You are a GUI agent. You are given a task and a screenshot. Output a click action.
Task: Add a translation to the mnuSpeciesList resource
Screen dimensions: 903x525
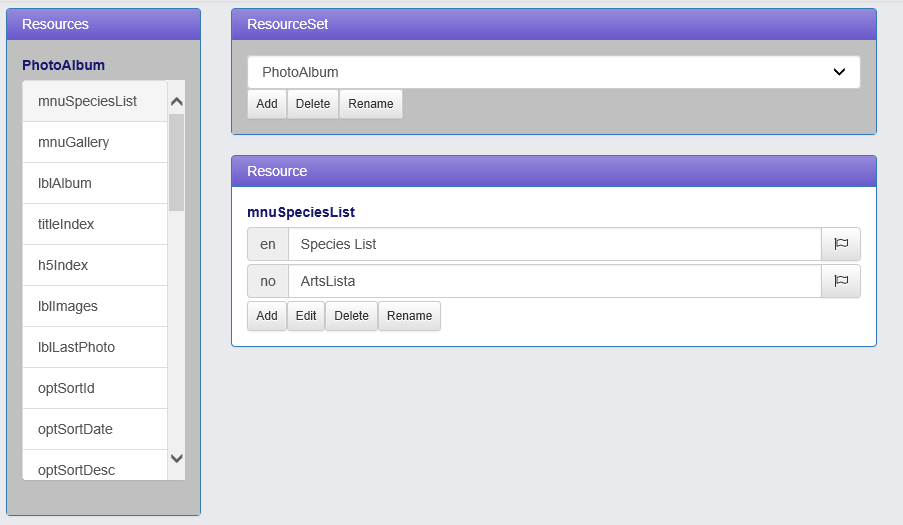(x=267, y=316)
